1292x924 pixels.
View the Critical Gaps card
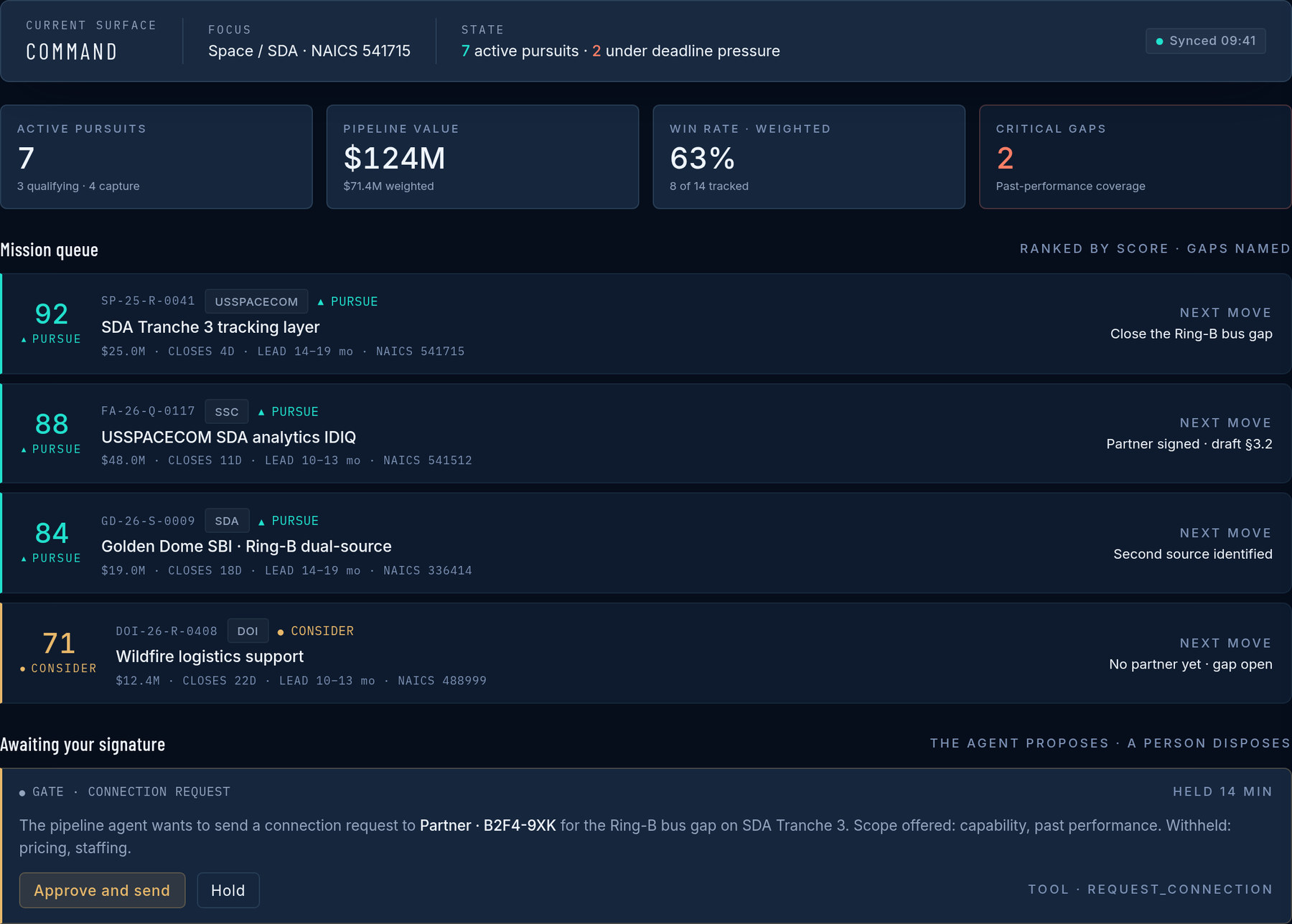pyautogui.click(x=1136, y=157)
